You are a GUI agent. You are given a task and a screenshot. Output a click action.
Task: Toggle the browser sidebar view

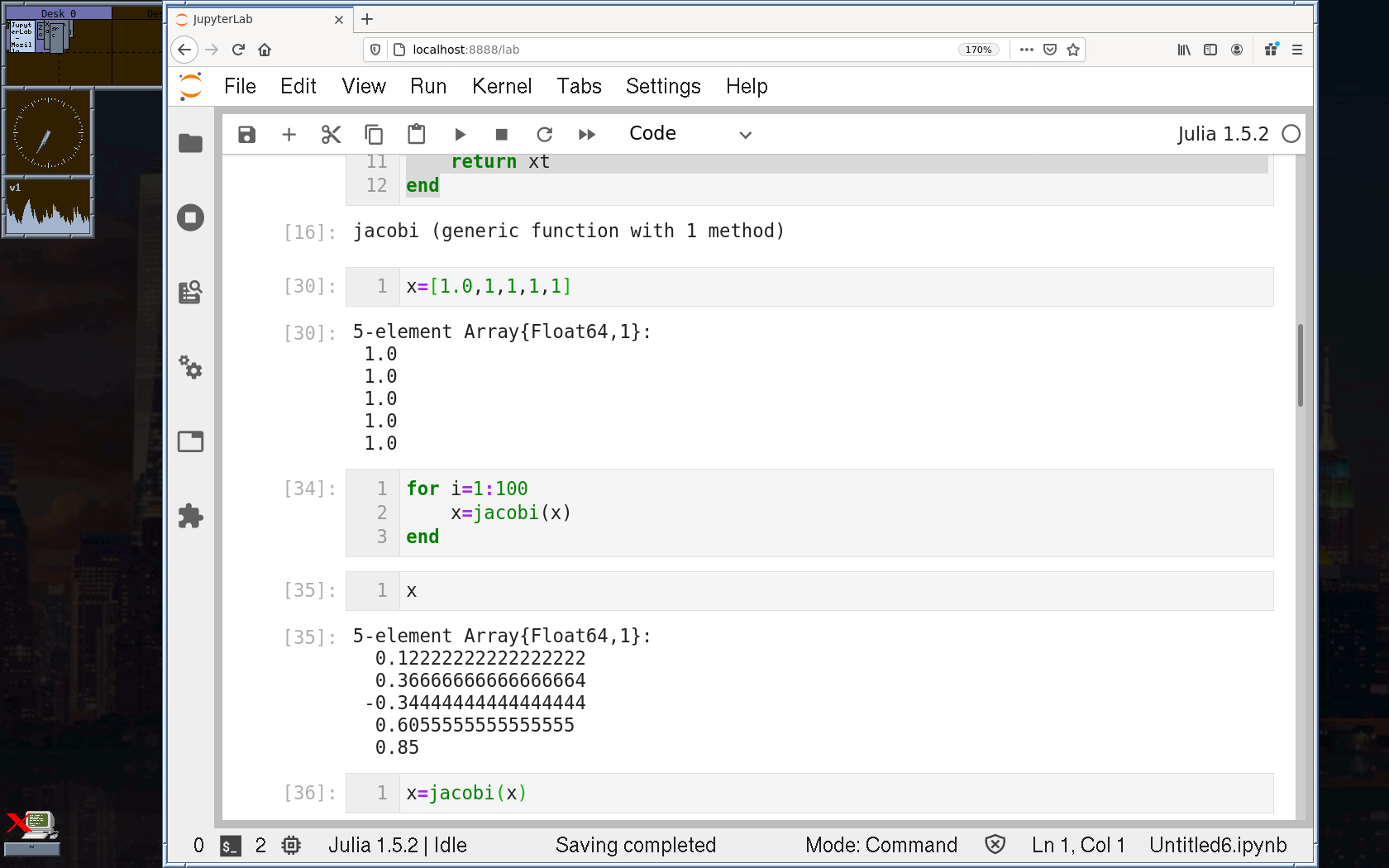point(1210,50)
